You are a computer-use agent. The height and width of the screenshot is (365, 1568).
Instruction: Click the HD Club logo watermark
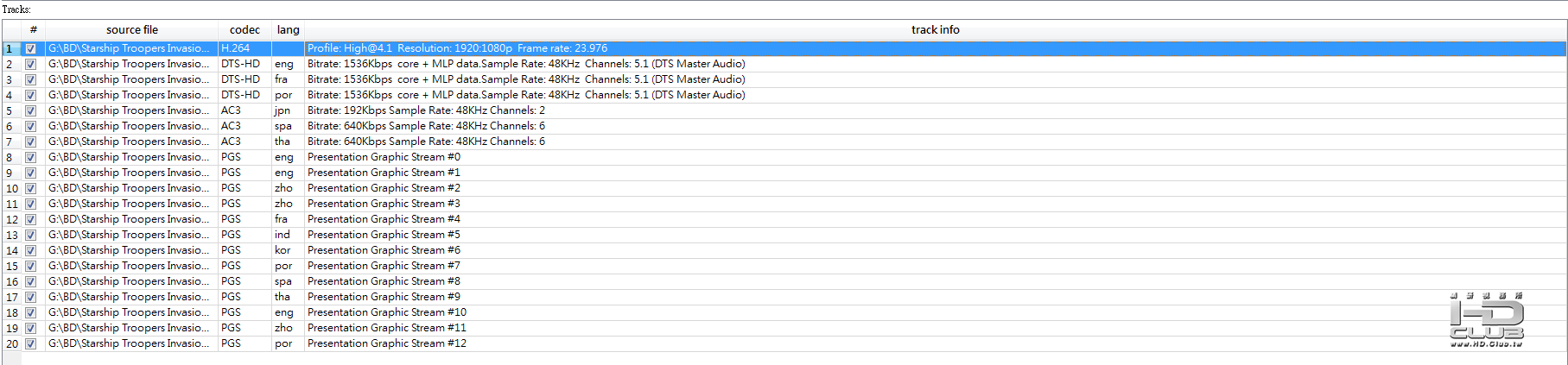coord(1486,321)
